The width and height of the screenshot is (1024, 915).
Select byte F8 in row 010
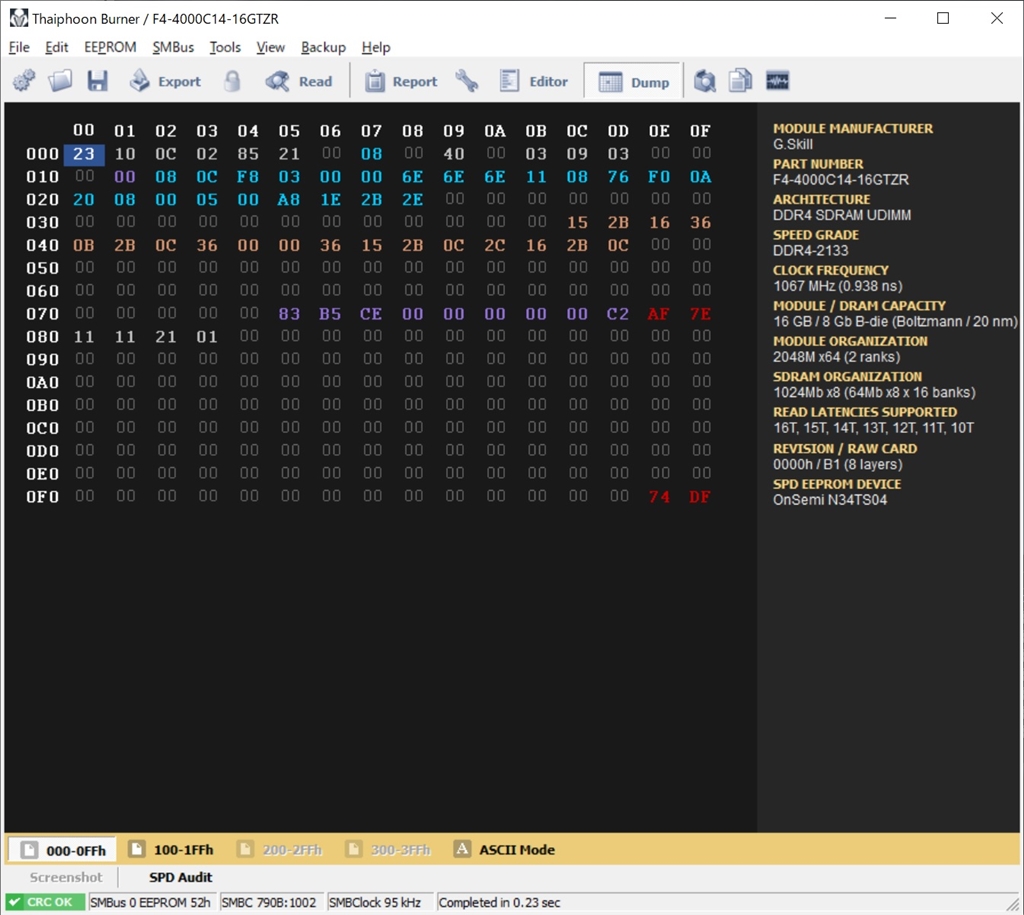[248, 176]
